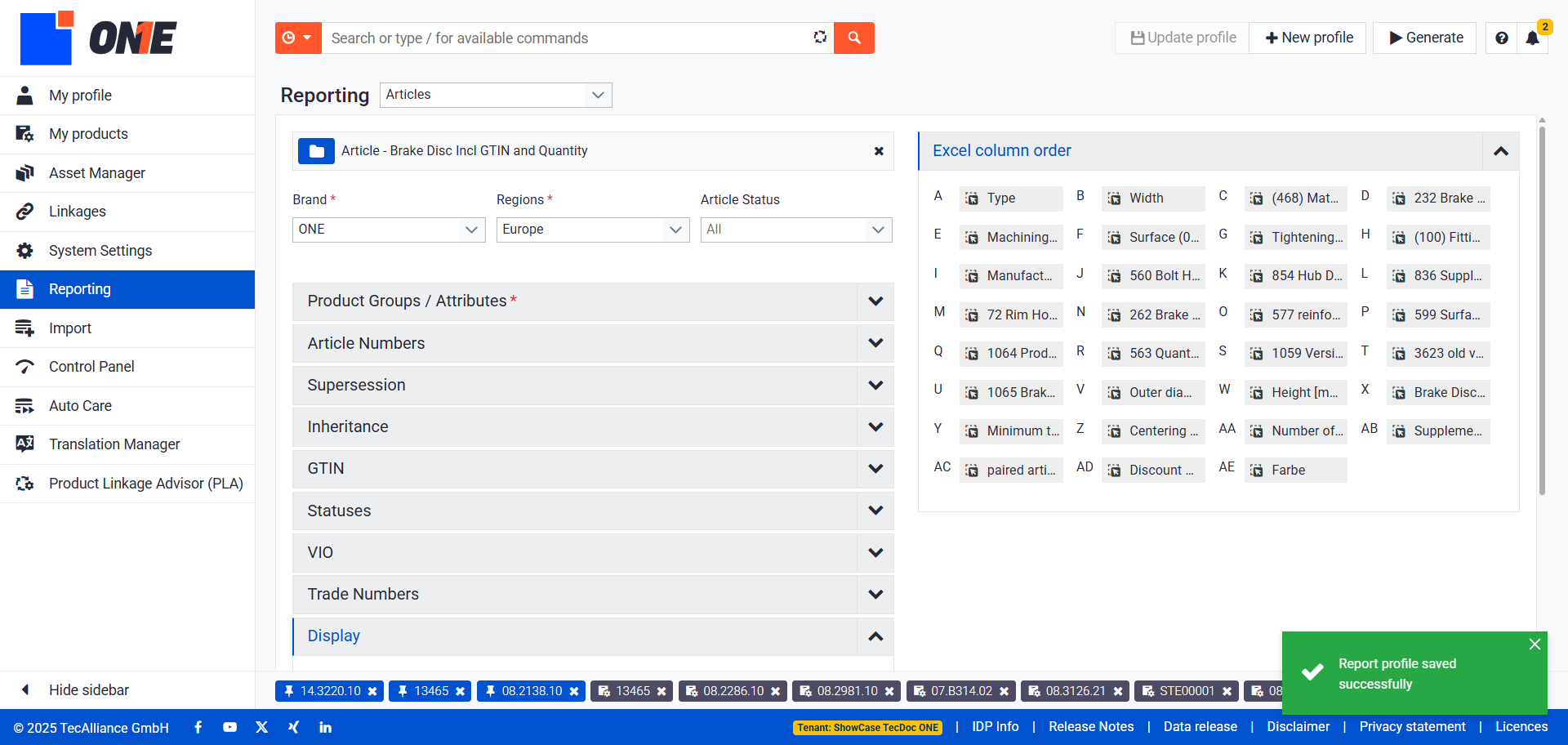Expand the Article Numbers section
The image size is (1568, 745).
point(593,343)
